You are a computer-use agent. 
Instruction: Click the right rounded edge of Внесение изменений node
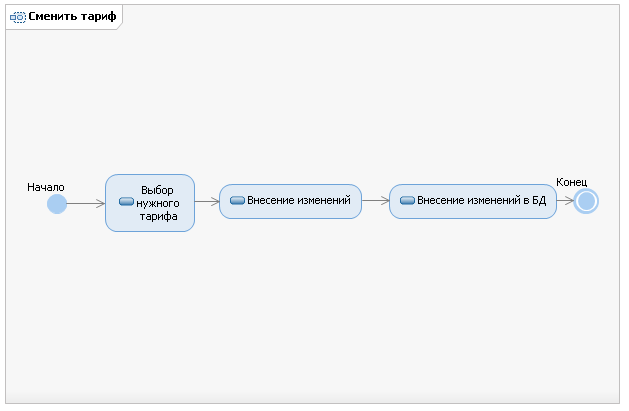[361, 201]
